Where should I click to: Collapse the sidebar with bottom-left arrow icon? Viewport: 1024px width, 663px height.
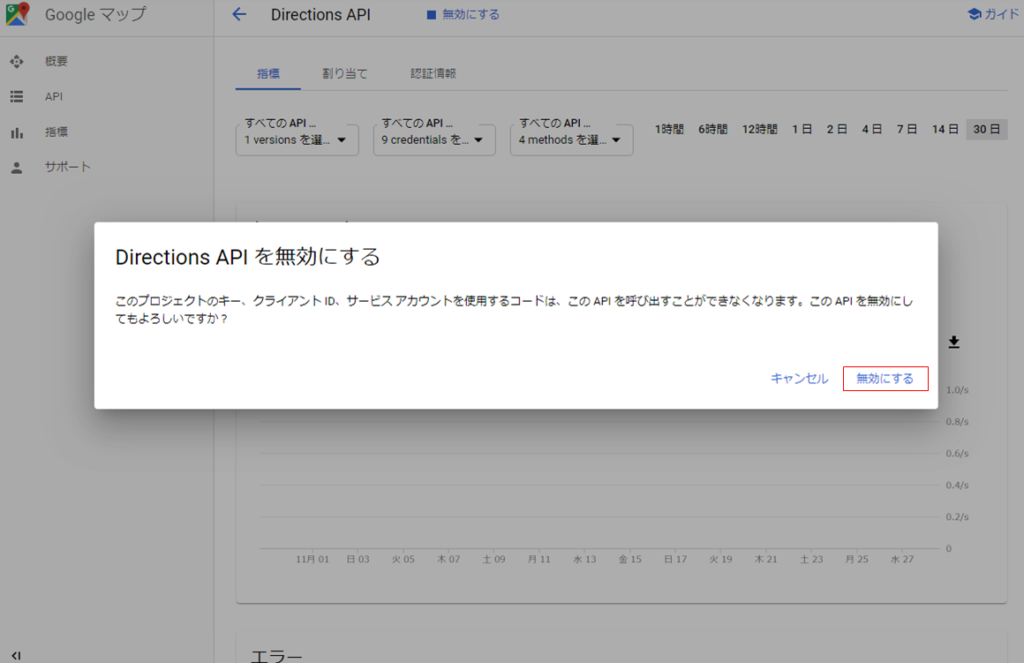[16, 655]
